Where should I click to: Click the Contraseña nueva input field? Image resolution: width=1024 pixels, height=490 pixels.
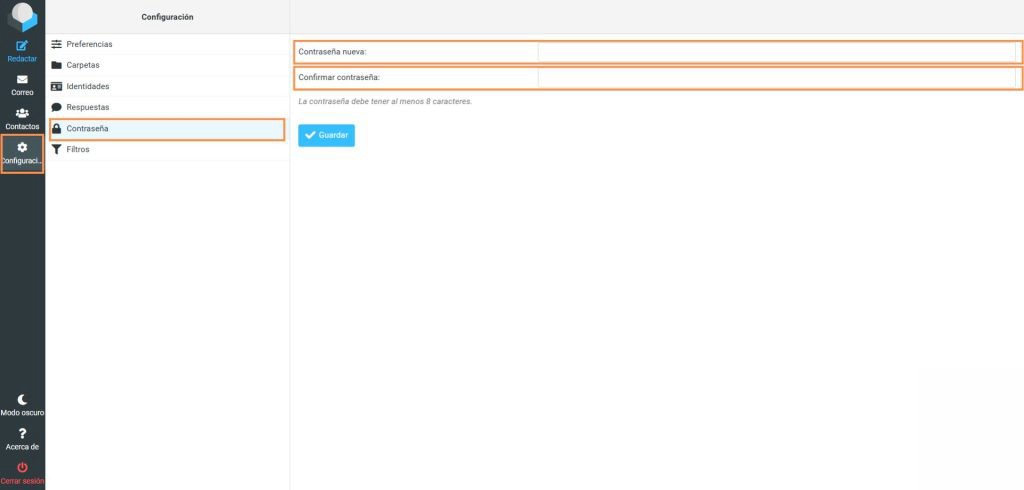(776, 52)
